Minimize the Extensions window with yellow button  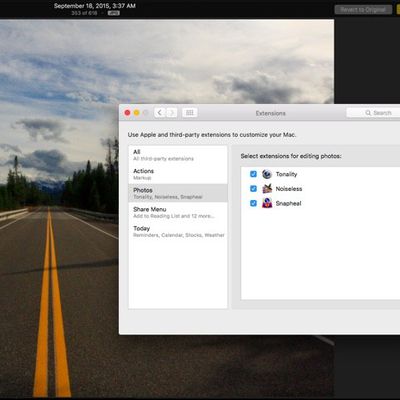(136, 113)
